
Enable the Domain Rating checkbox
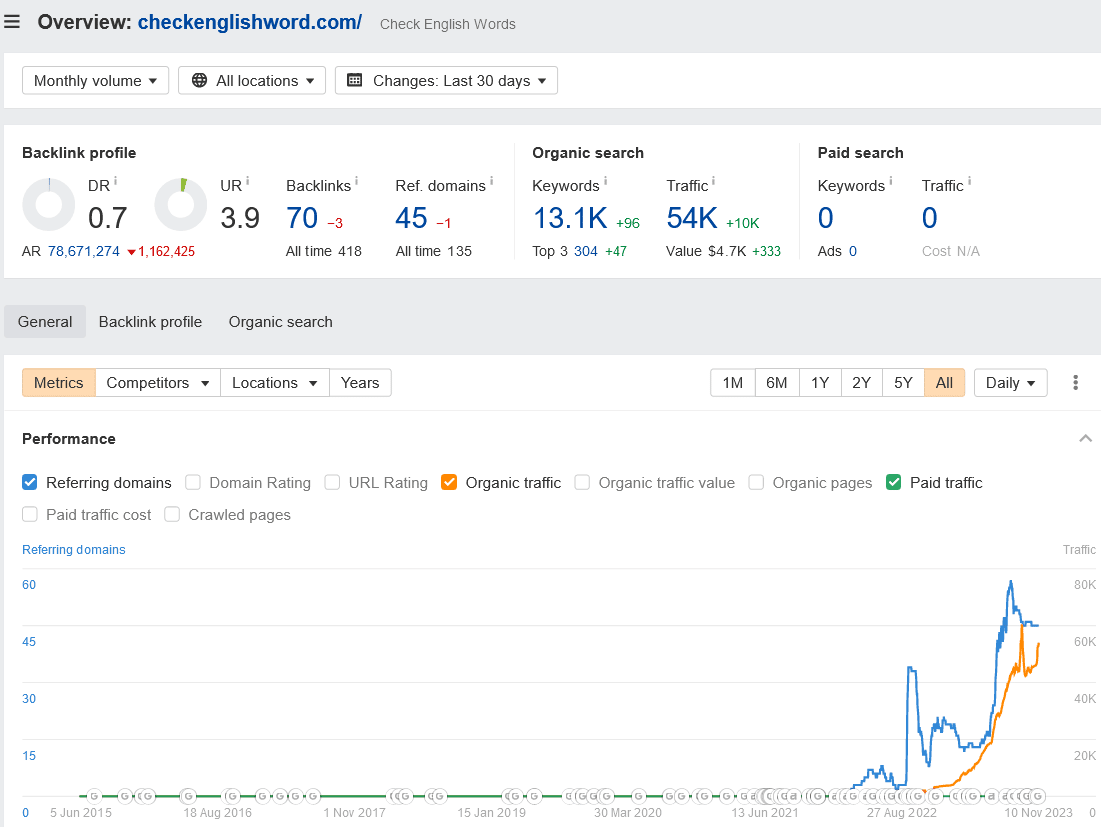(192, 482)
